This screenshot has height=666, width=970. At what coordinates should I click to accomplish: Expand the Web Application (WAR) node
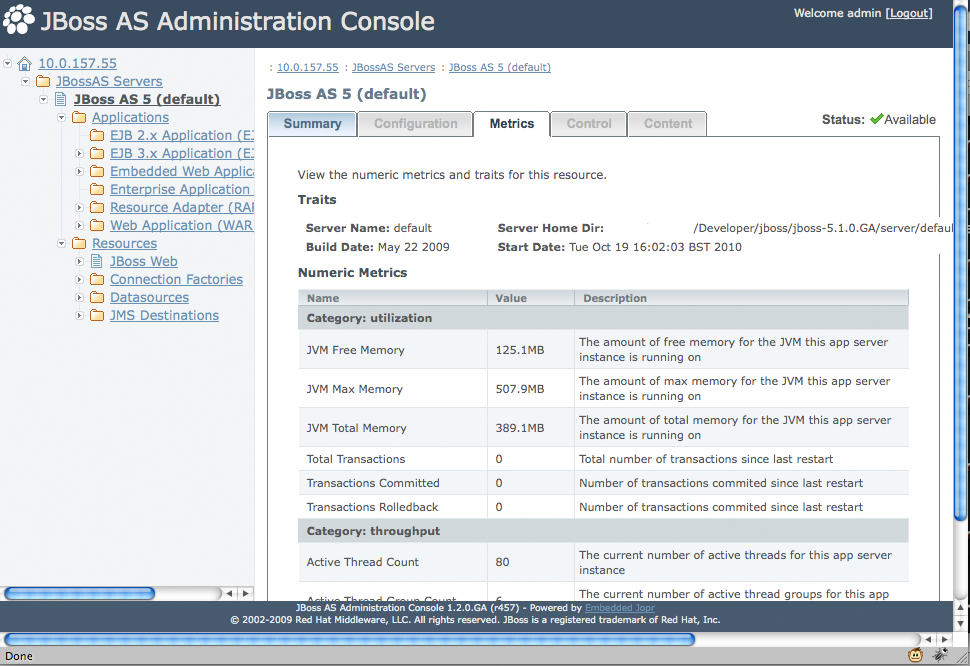[x=79, y=225]
